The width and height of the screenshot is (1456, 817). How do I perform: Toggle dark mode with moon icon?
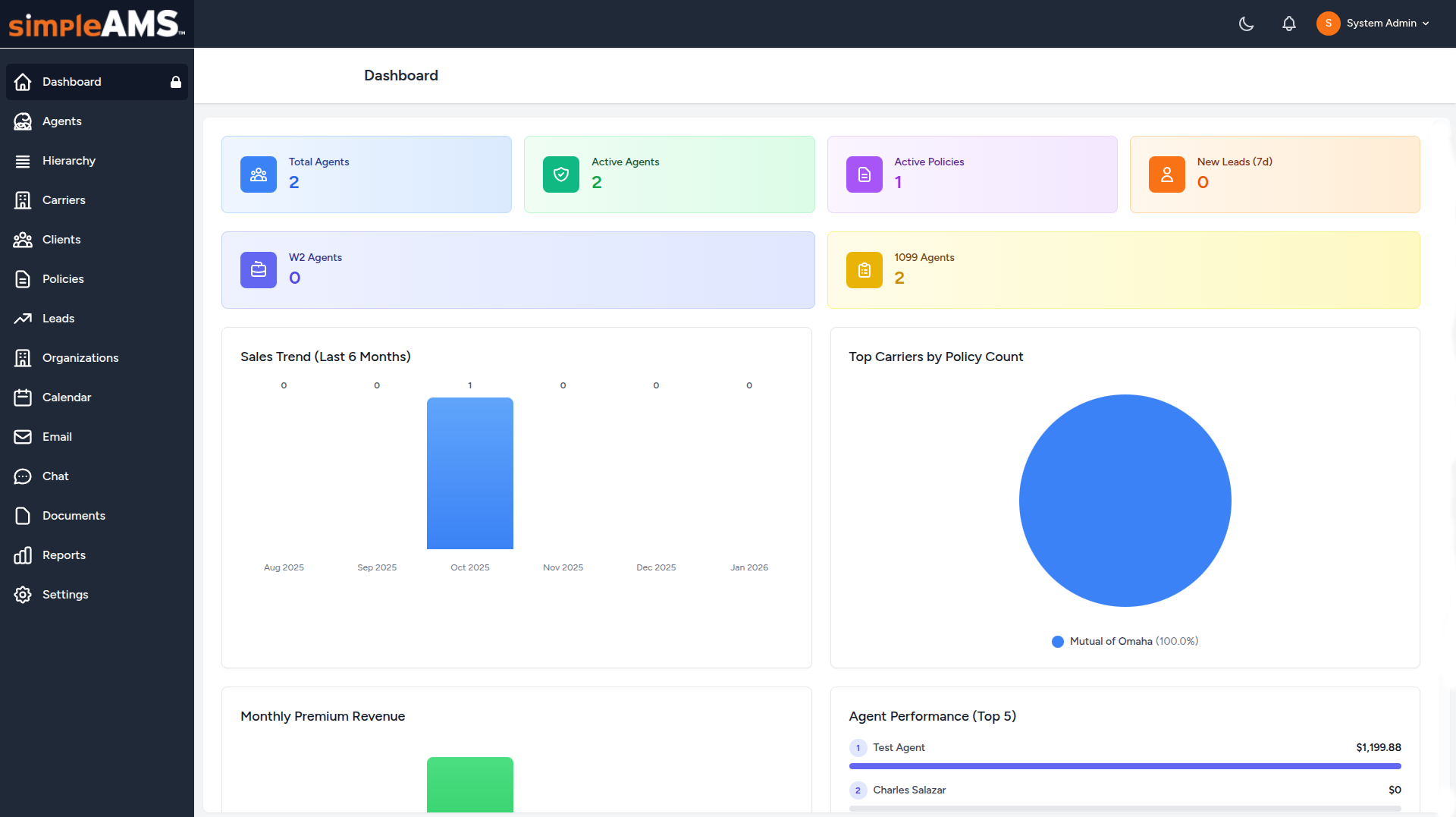[1246, 24]
